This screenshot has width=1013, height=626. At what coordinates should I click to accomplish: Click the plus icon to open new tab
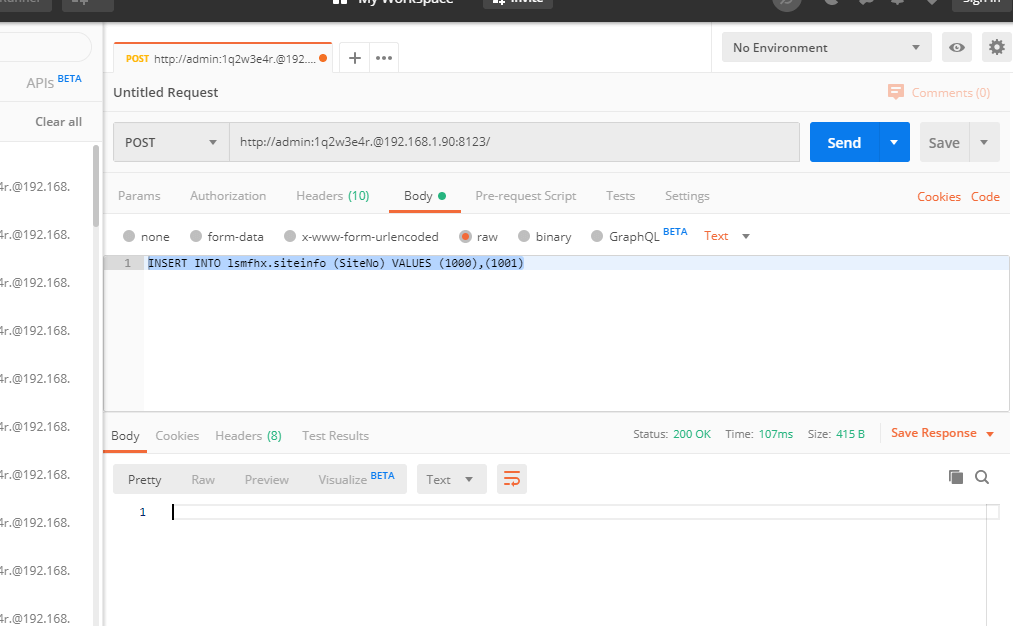click(355, 58)
